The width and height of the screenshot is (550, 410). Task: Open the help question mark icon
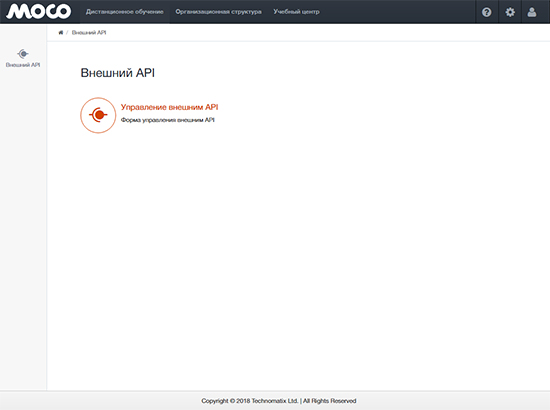tap(487, 12)
